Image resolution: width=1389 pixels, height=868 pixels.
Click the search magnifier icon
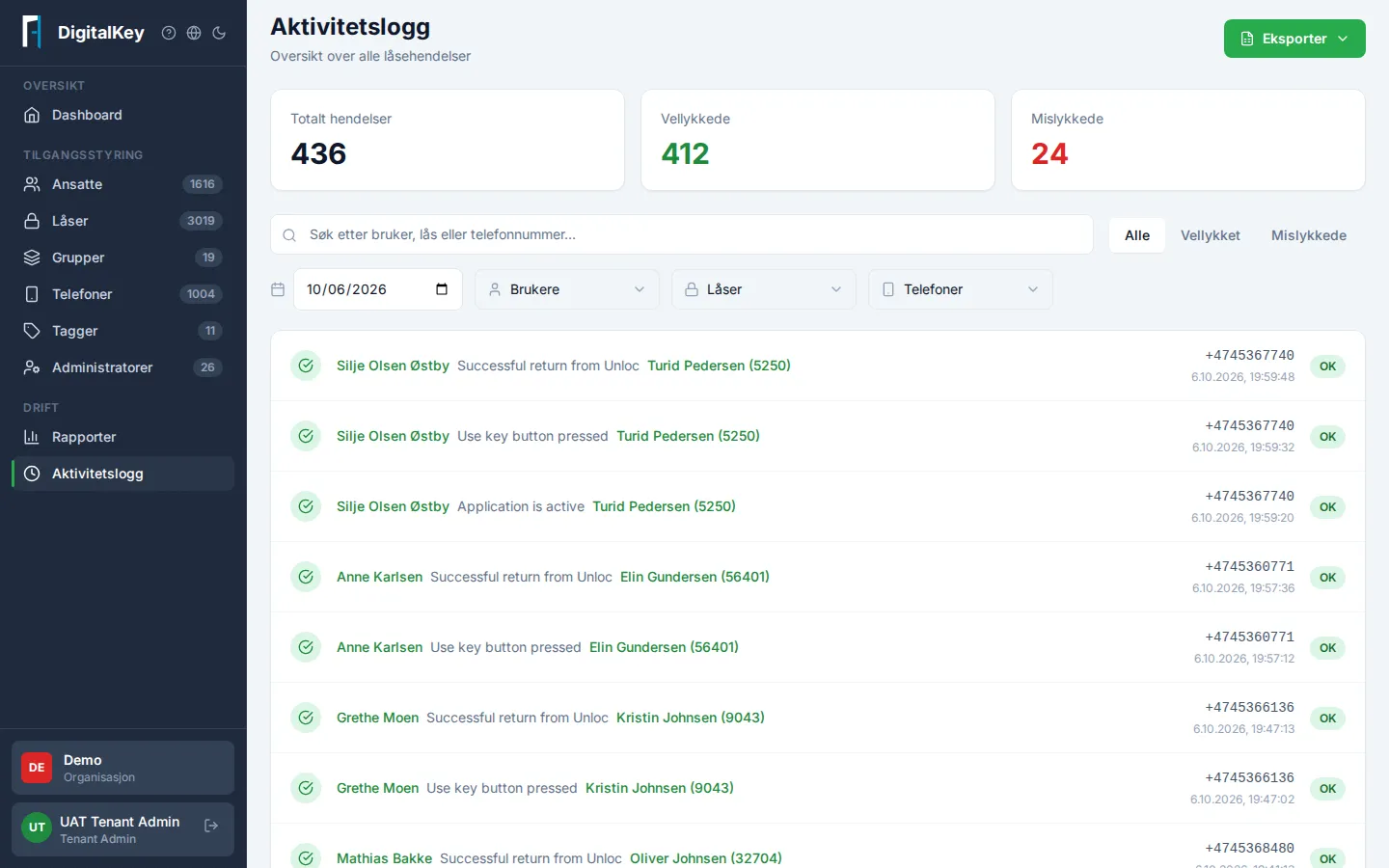289,235
